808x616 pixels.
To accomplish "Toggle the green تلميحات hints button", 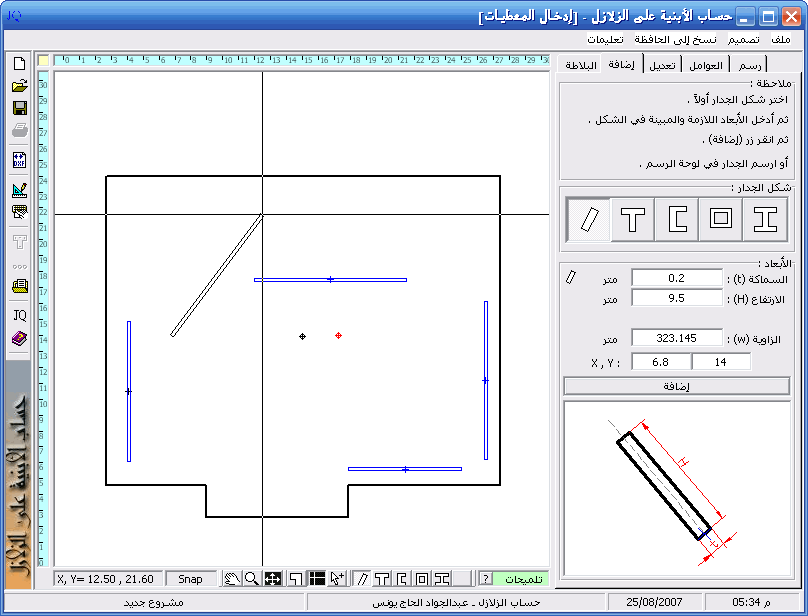I will click(523, 578).
